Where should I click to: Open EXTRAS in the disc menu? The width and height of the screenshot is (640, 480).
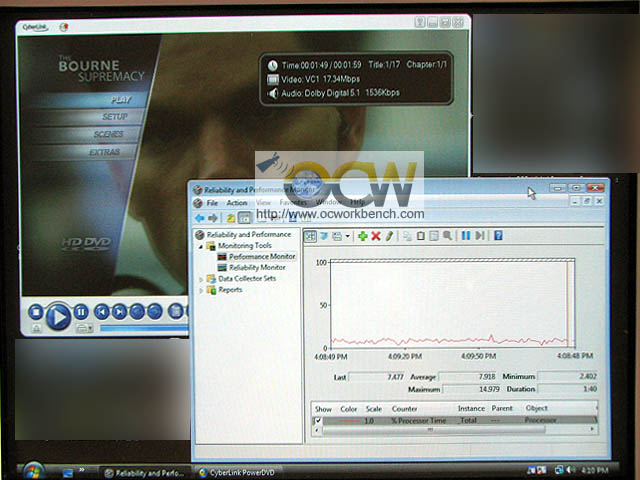coord(104,152)
